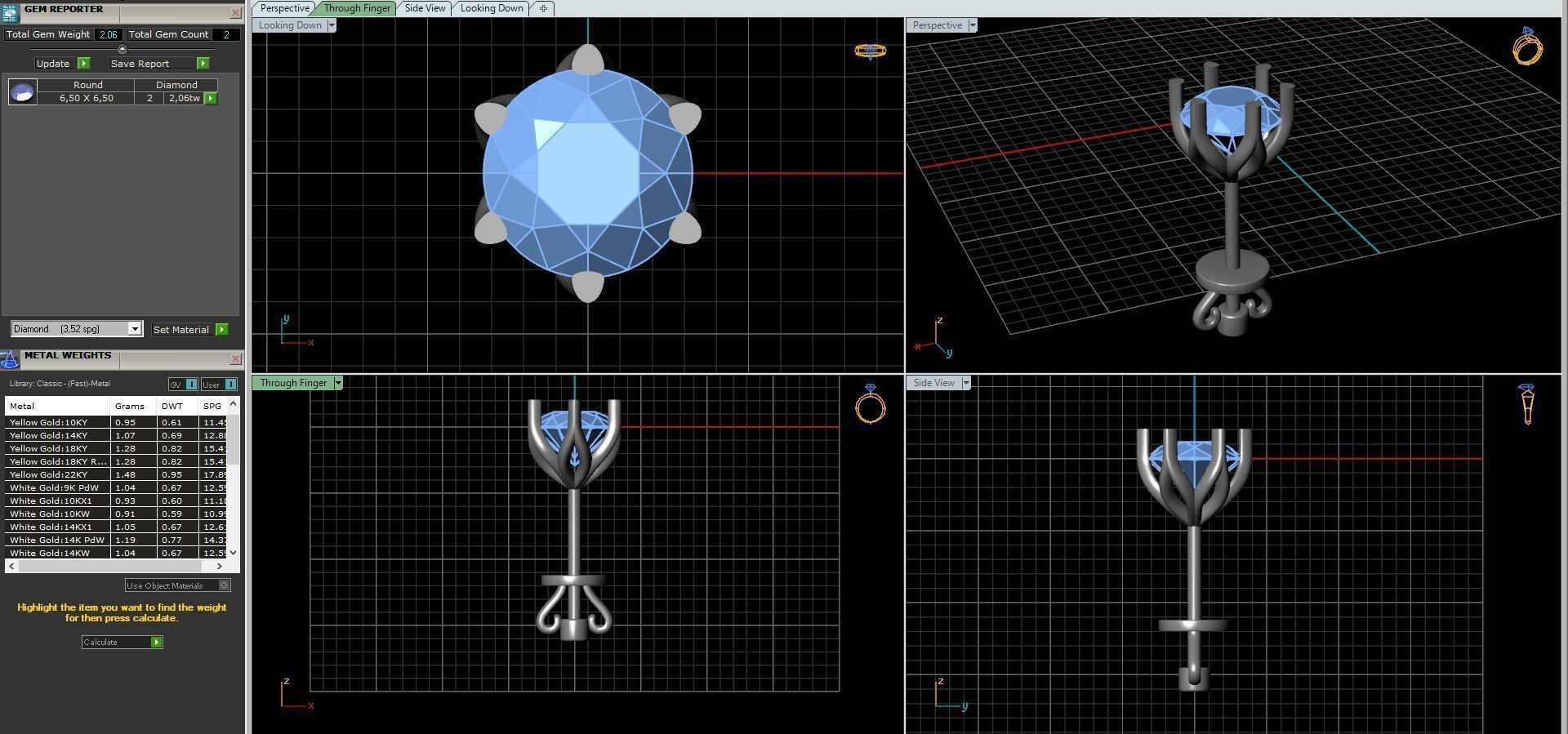Image resolution: width=1568 pixels, height=734 pixels.
Task: Sort by the Grams column header
Action: (133, 406)
